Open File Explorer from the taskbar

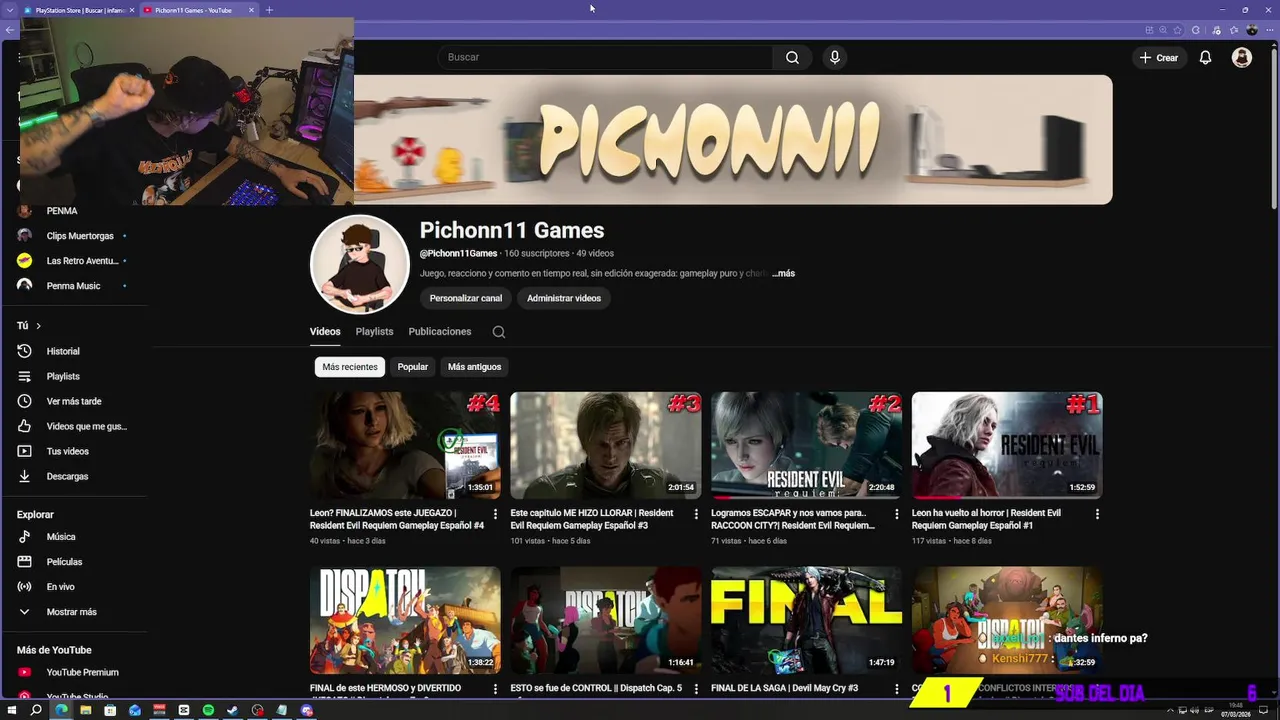pos(85,710)
